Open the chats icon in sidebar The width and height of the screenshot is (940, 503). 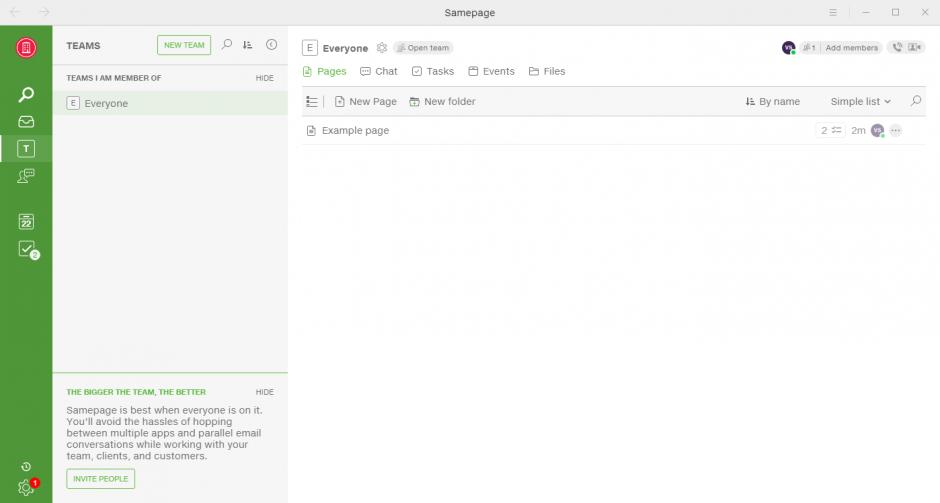(26, 176)
